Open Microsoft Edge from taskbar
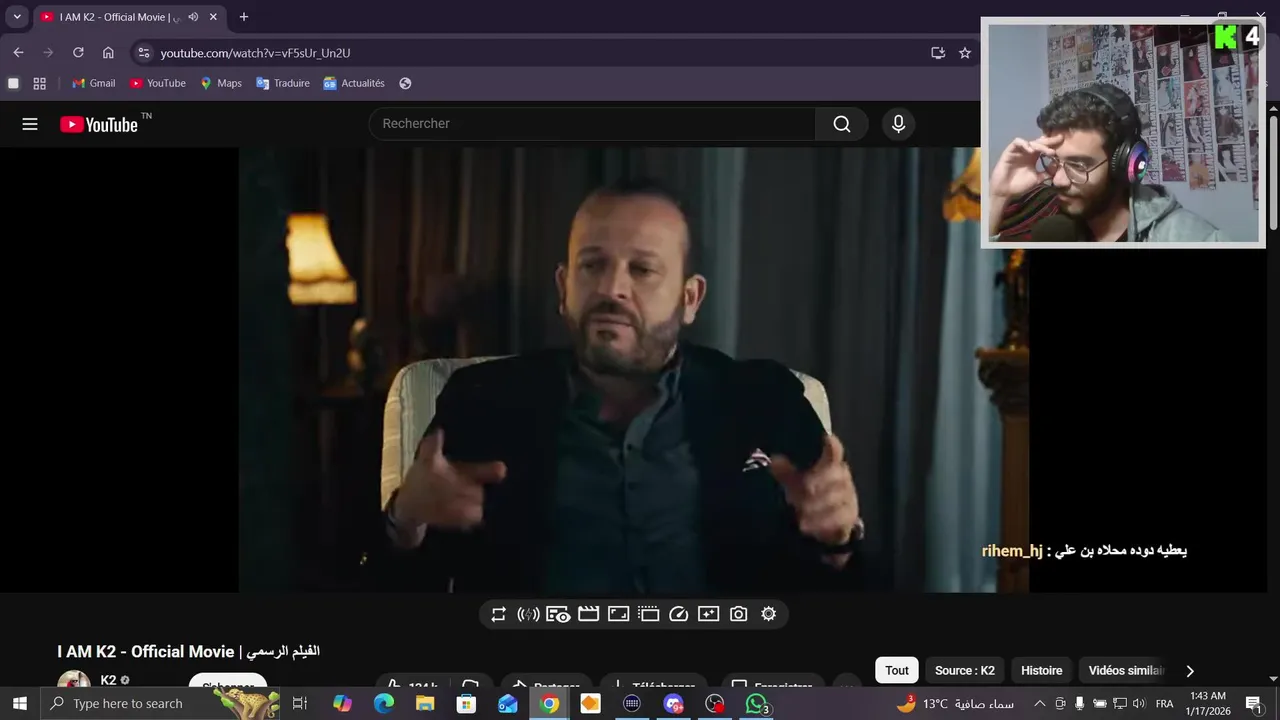The width and height of the screenshot is (1280, 720). [x=384, y=704]
